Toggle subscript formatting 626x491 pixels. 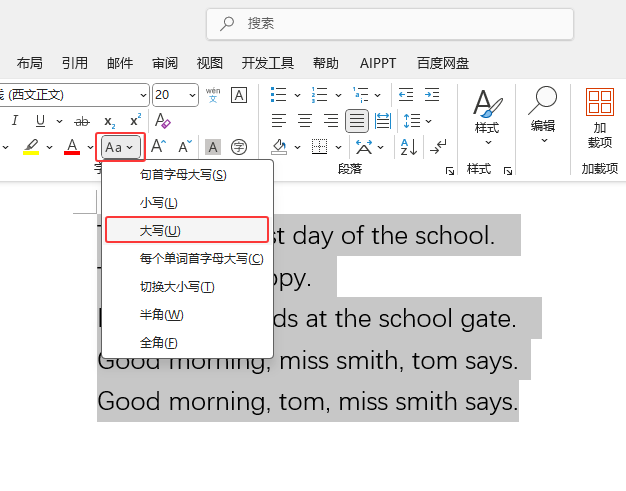(x=109, y=121)
